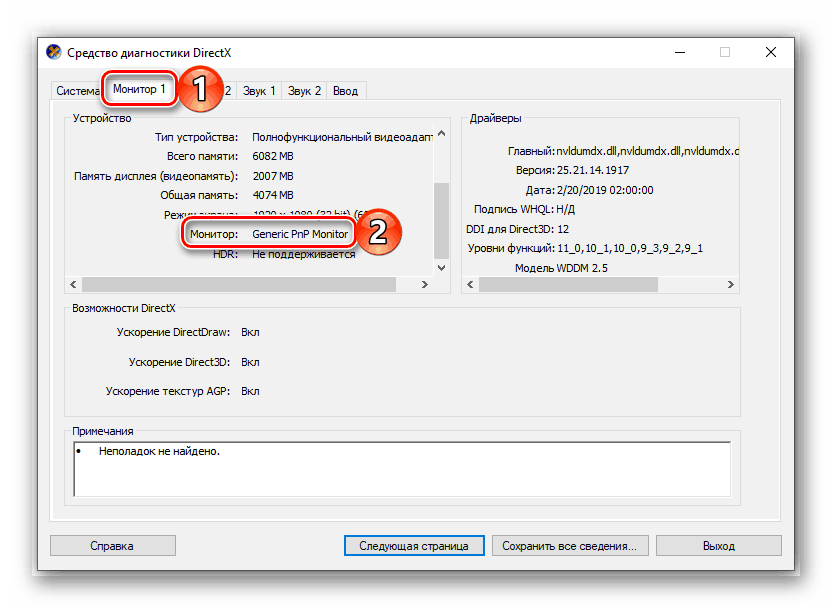Switch to the Звук 1 tab
This screenshot has width=832, height=608.
[x=259, y=91]
